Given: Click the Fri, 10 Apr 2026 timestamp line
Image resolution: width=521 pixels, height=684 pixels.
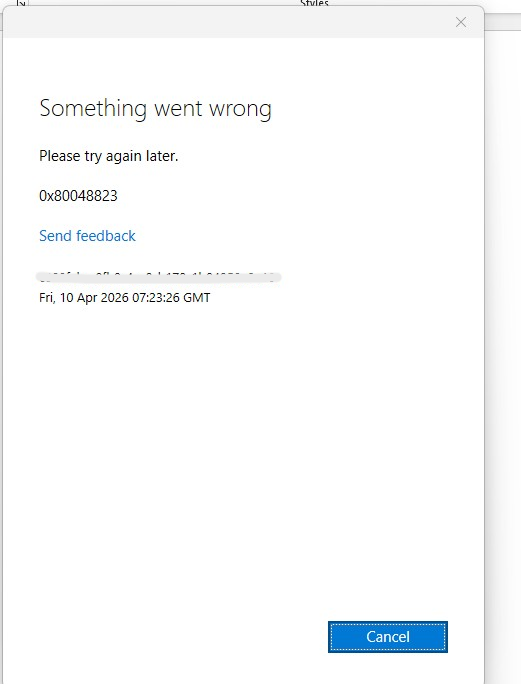Looking at the screenshot, I should pyautogui.click(x=125, y=298).
